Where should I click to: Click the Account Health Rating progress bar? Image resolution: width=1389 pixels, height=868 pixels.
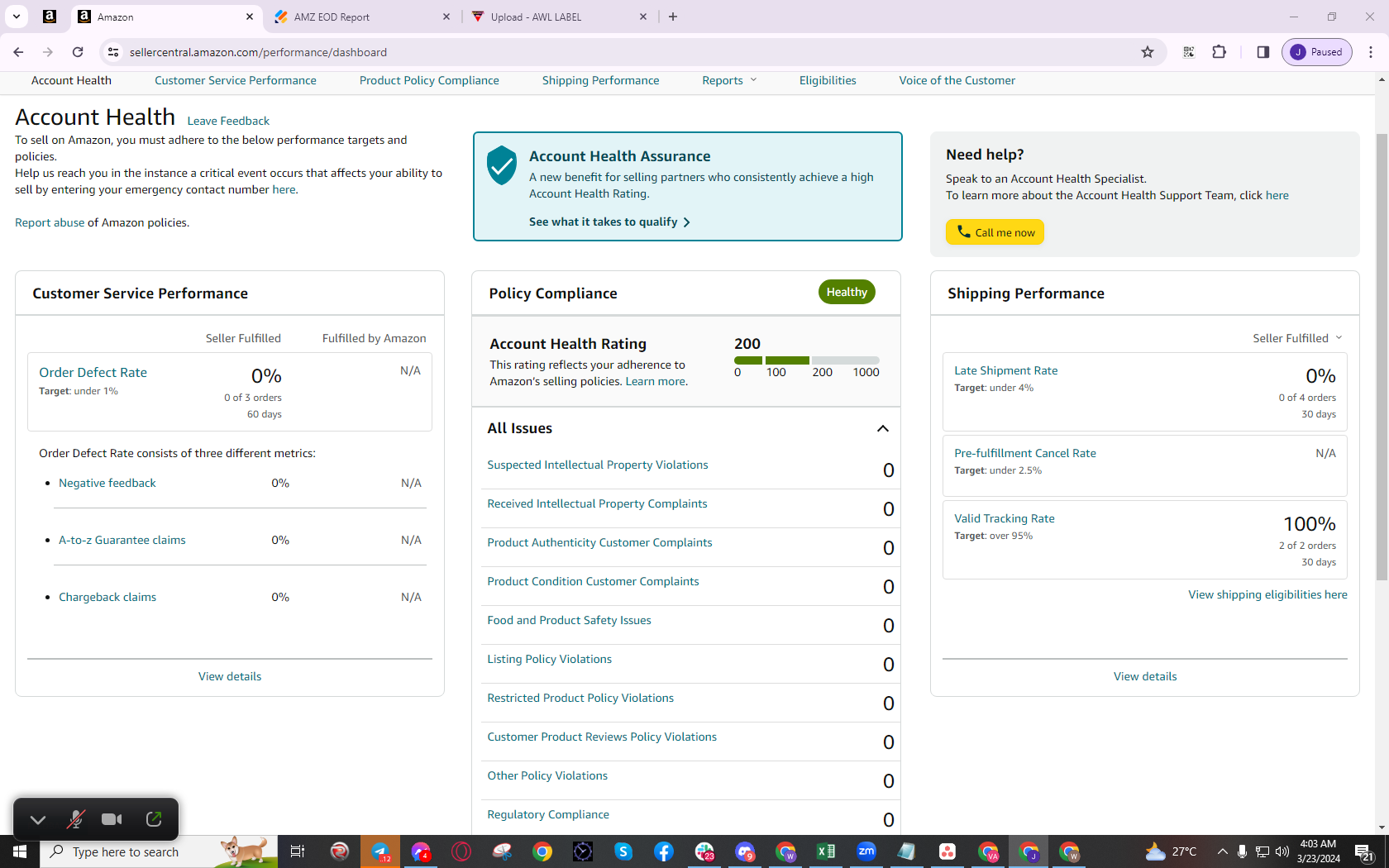pos(807,360)
